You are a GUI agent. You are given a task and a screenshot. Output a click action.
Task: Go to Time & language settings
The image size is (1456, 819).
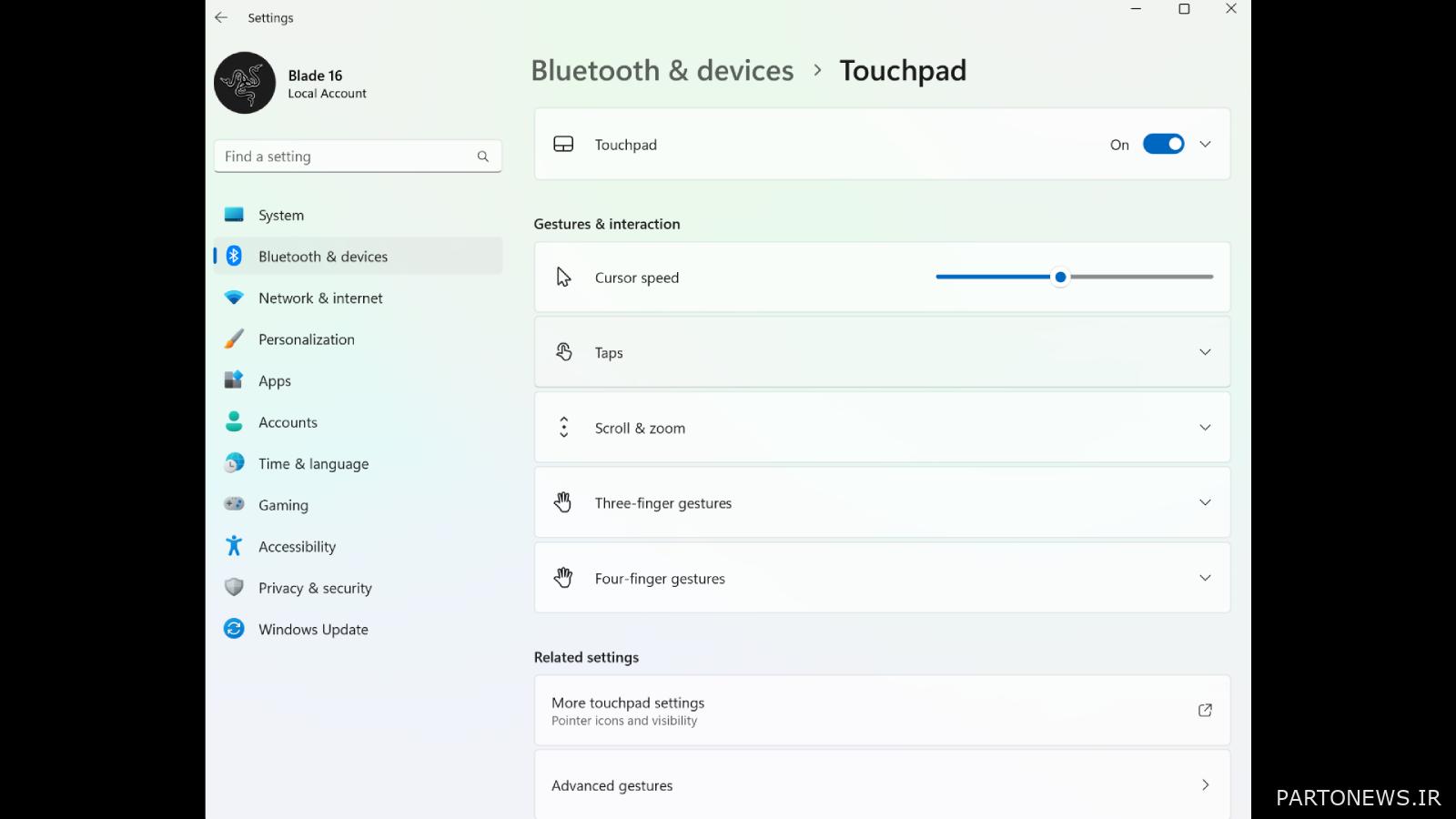pyautogui.click(x=313, y=464)
